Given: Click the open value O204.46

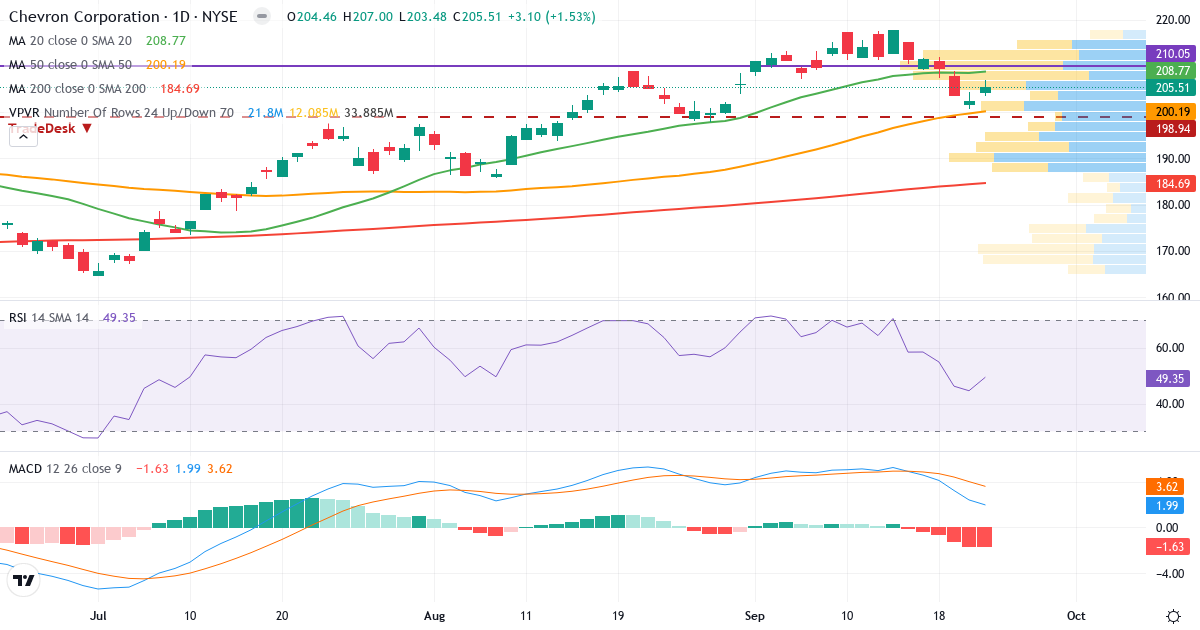Looking at the screenshot, I should [310, 17].
